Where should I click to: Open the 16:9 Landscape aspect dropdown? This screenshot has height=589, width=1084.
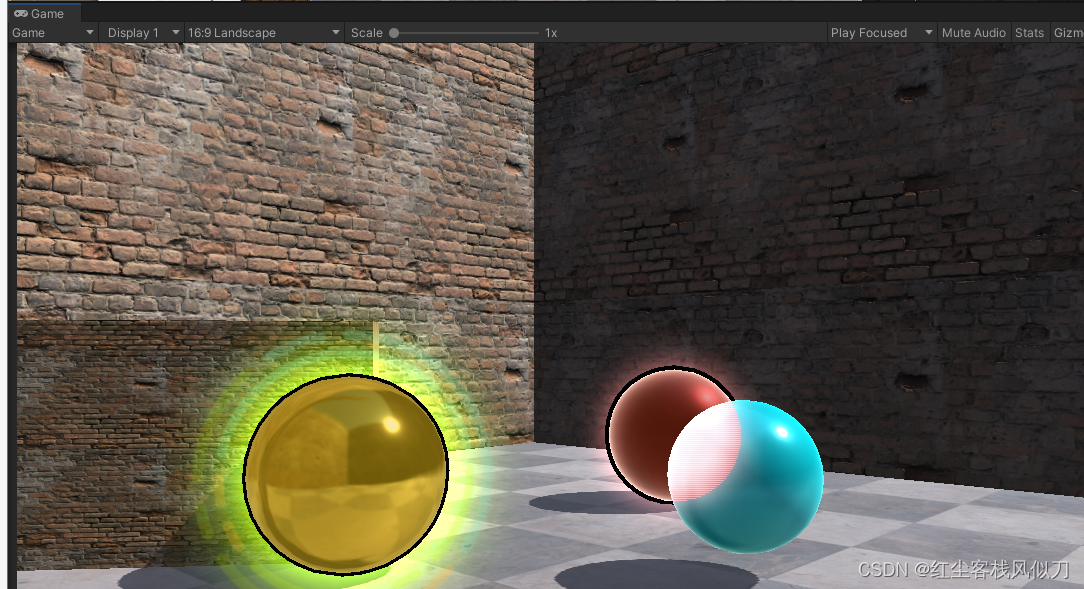263,32
